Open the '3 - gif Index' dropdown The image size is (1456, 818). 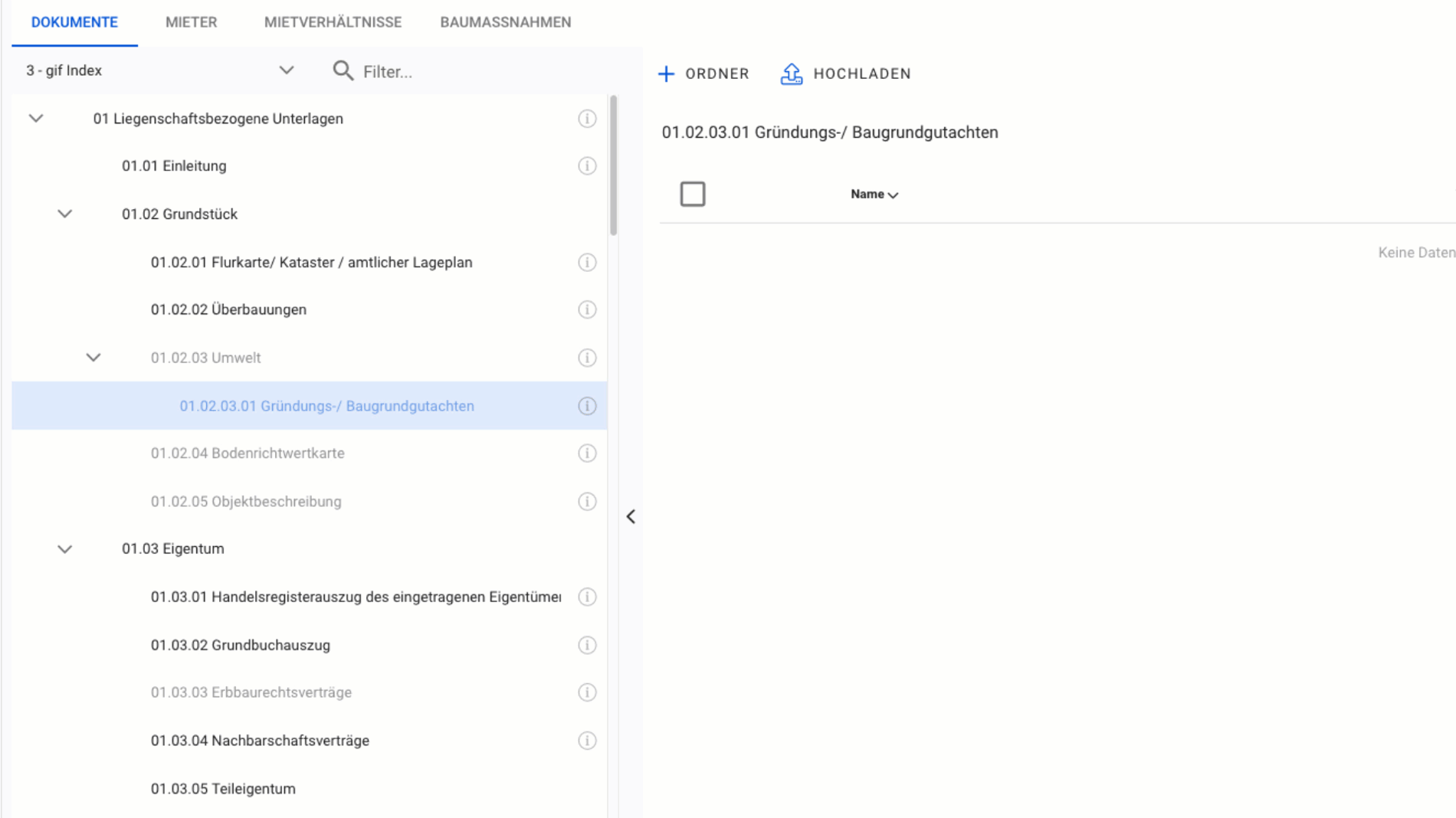coord(286,70)
